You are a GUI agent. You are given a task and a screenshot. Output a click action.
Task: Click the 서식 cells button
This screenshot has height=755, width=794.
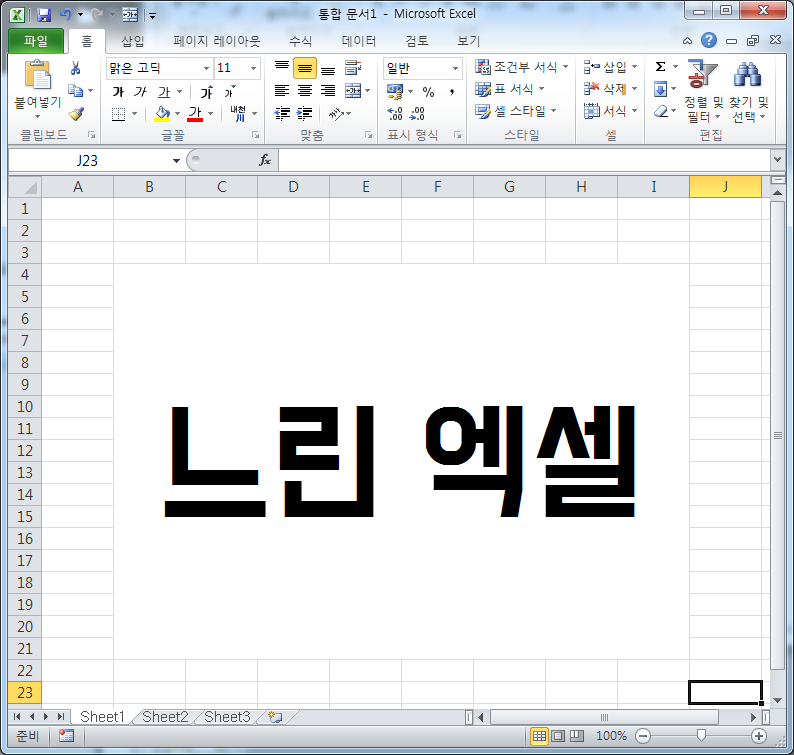(x=610, y=110)
